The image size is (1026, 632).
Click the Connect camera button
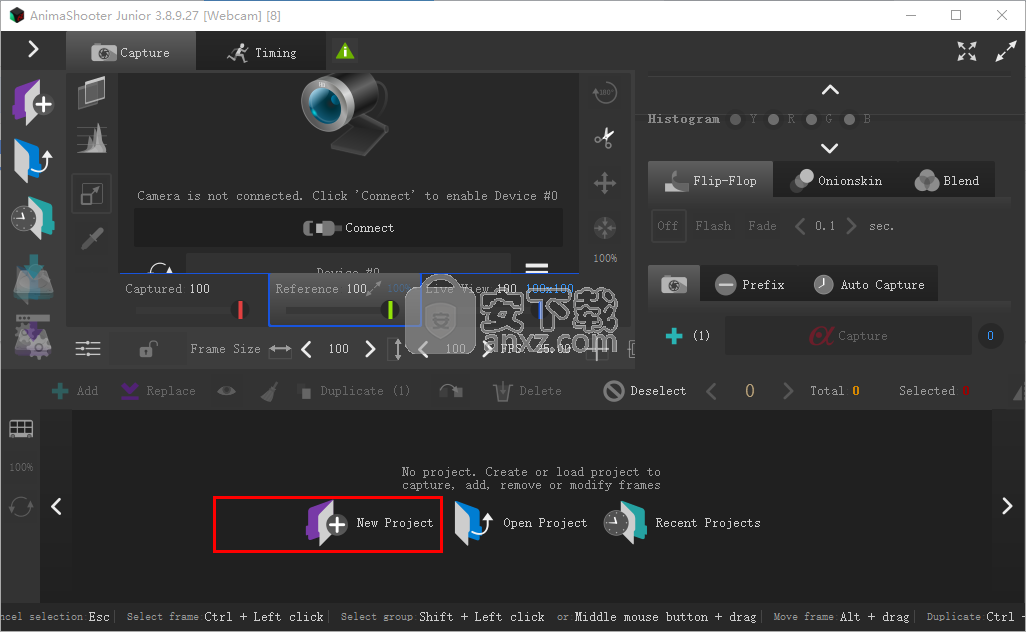tap(348, 228)
